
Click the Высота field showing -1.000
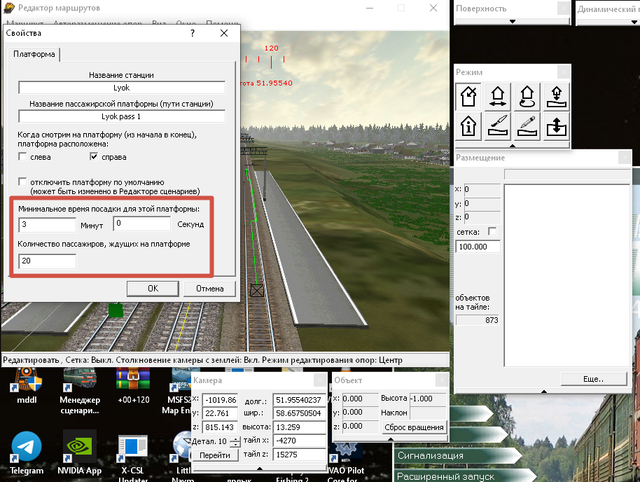(x=428, y=398)
